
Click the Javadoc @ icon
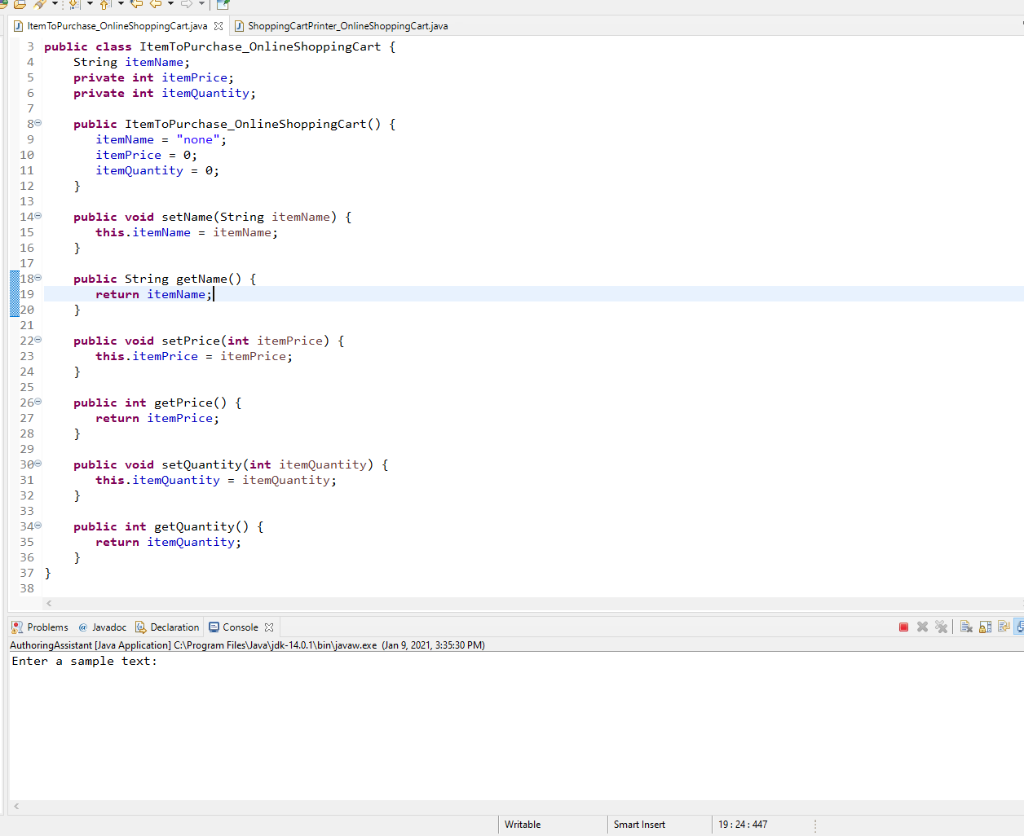pyautogui.click(x=83, y=627)
